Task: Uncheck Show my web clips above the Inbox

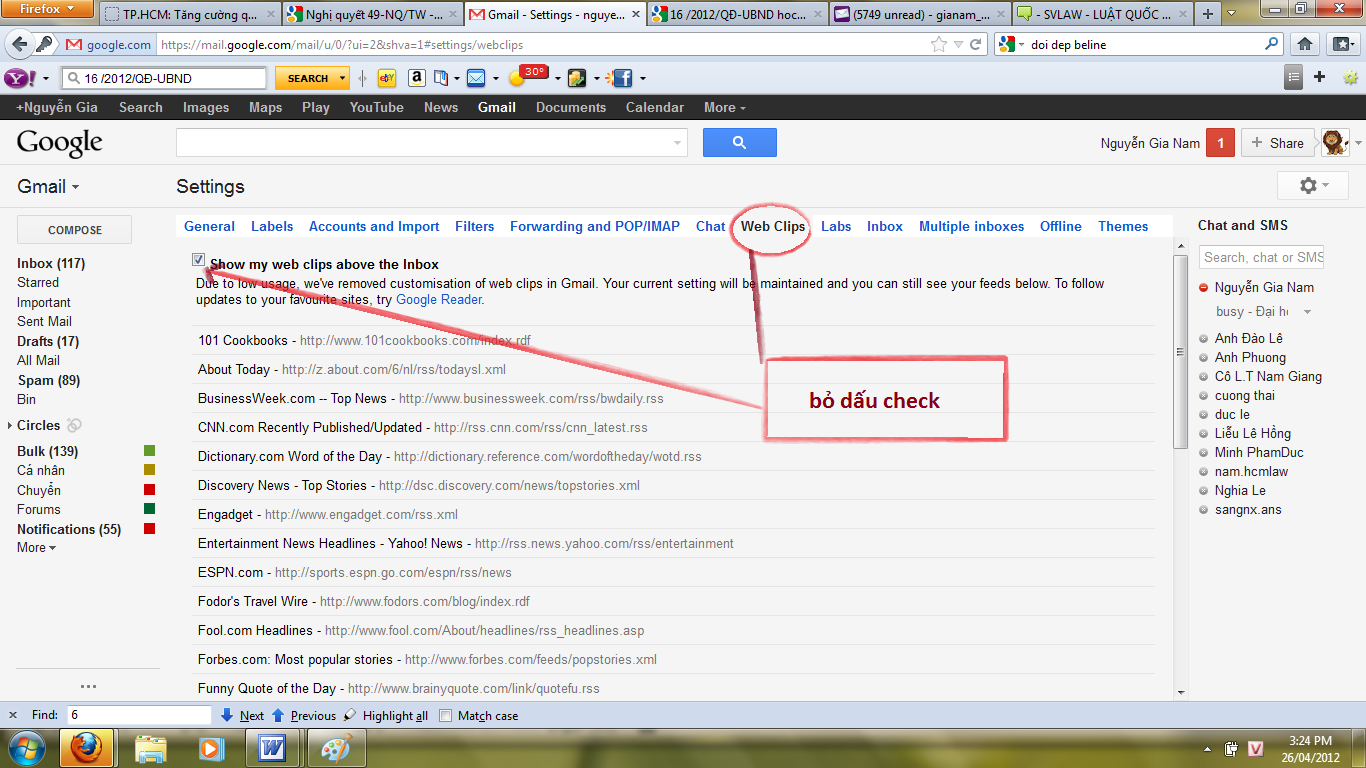Action: tap(199, 260)
